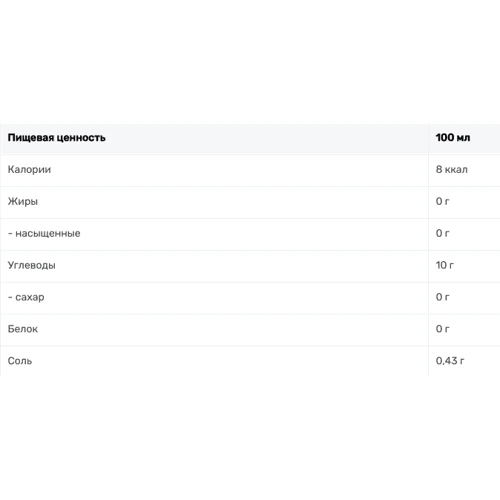Image resolution: width=500 pixels, height=500 pixels.
Task: Select the "Калории" row label
Action: (x=29, y=169)
